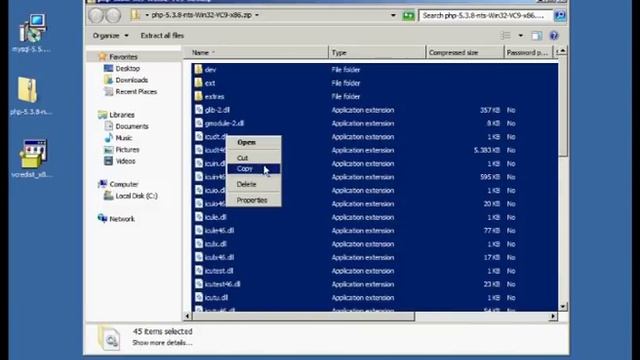
Task: Click the gmodule-2.dll file icon
Action: [198, 123]
